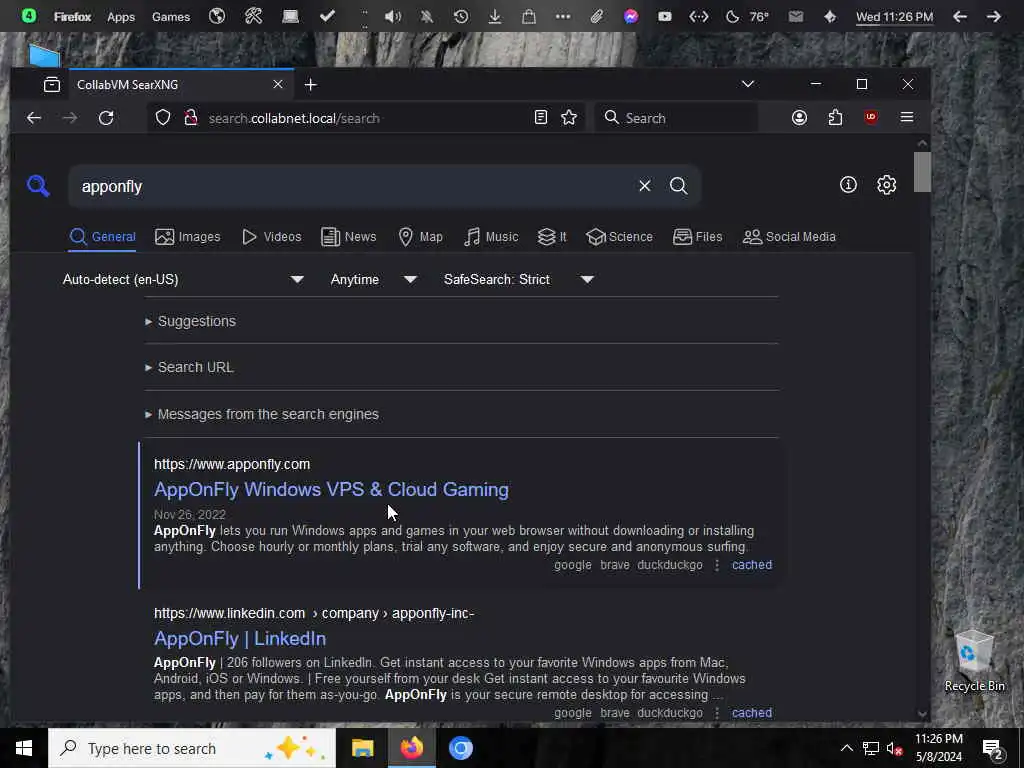Image resolution: width=1024 pixels, height=768 pixels.
Task: Open the Firefox extensions puzzle icon
Action: [835, 118]
